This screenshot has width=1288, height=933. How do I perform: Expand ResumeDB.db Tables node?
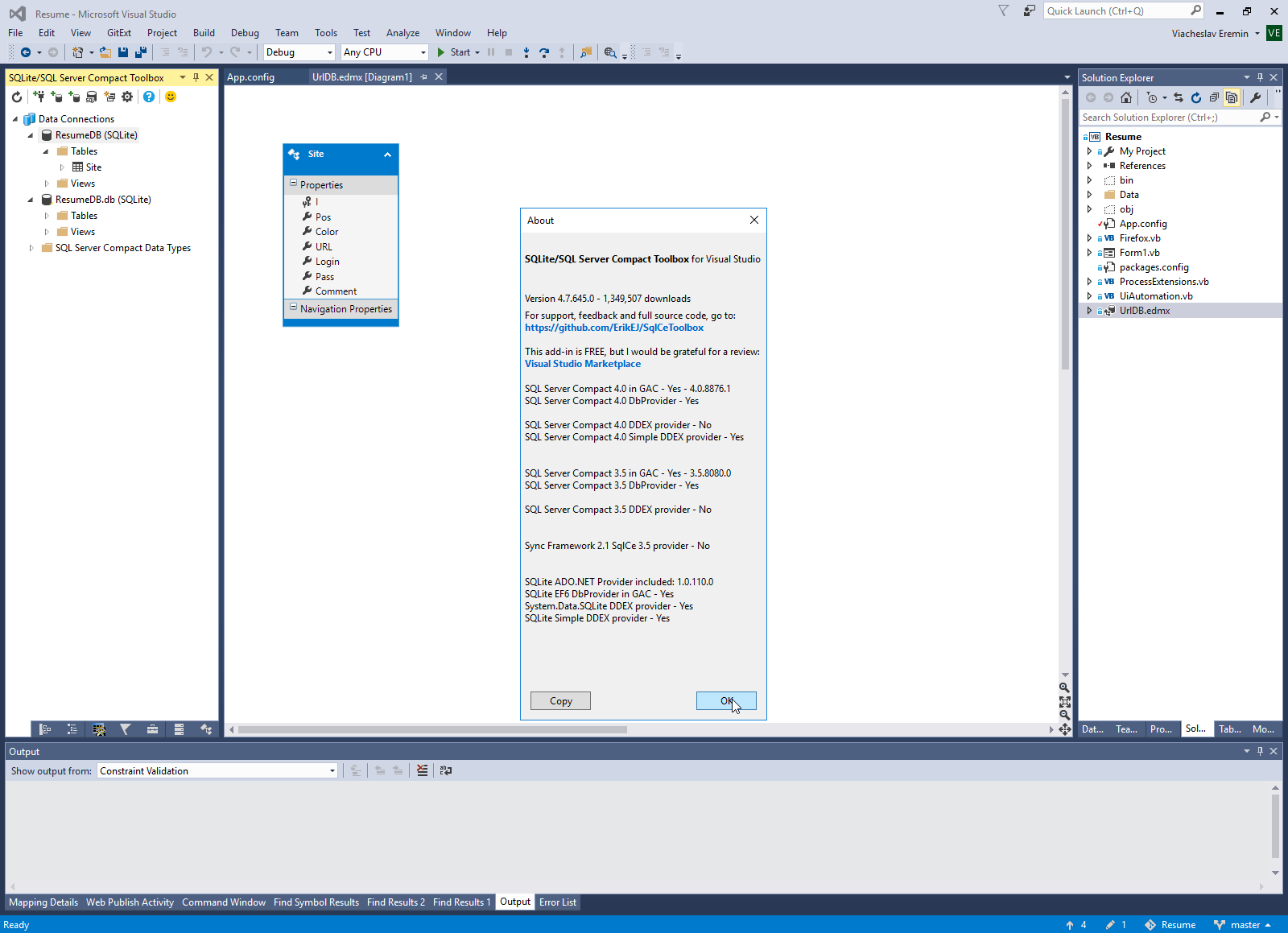47,216
